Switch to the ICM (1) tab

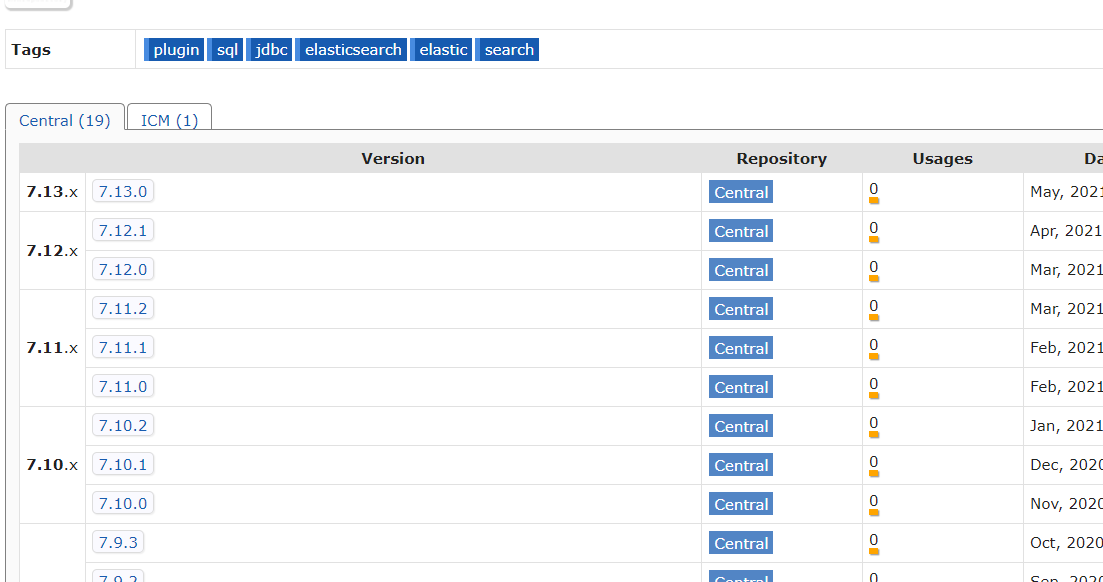tap(168, 120)
